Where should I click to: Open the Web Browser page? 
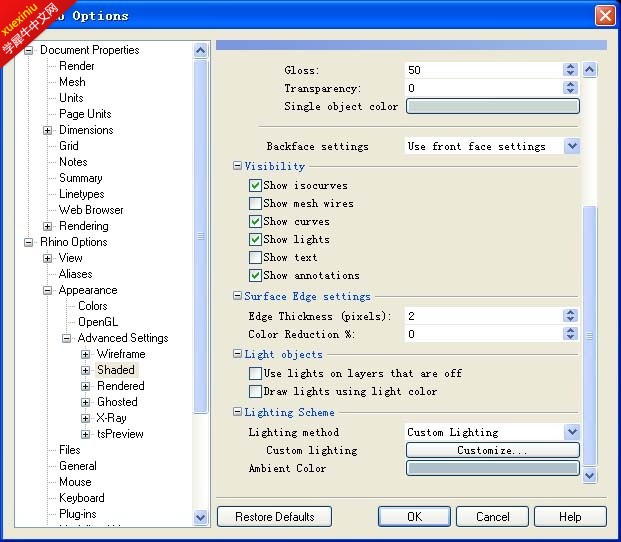(x=91, y=210)
